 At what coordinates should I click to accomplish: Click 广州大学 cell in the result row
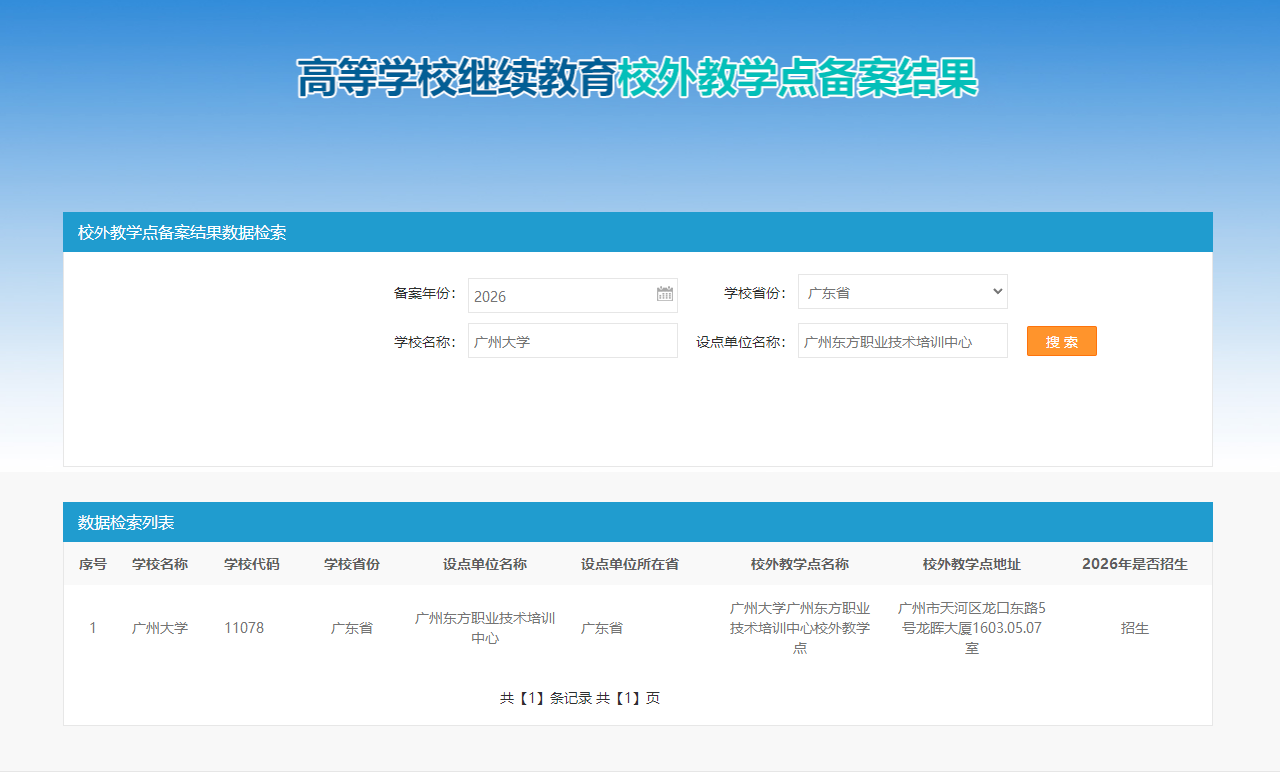tap(160, 628)
